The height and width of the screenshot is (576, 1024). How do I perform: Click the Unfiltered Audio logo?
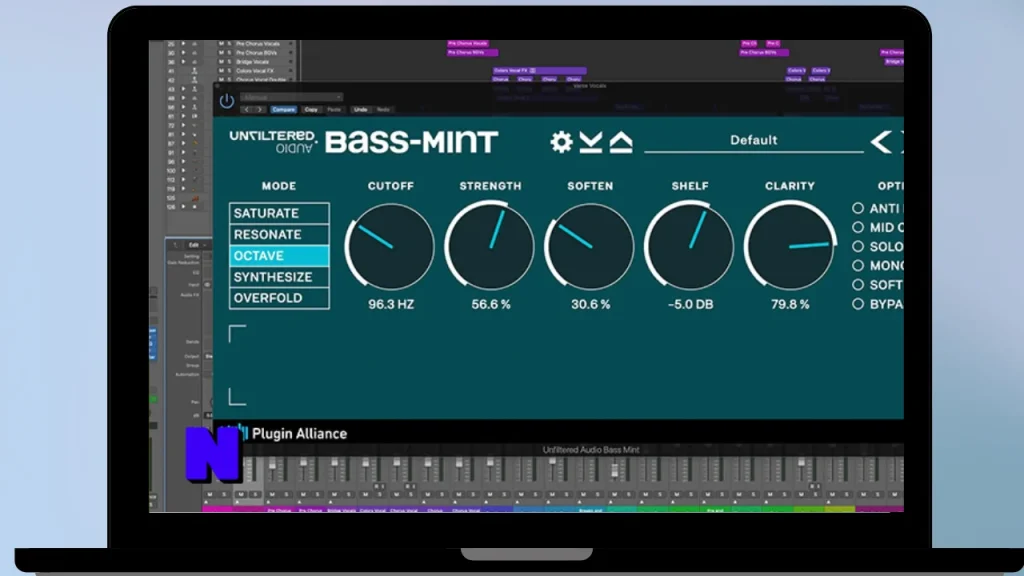(273, 141)
